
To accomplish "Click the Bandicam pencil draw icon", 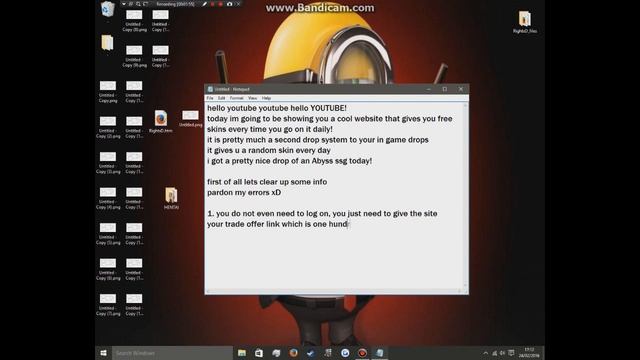I will click(x=204, y=4).
